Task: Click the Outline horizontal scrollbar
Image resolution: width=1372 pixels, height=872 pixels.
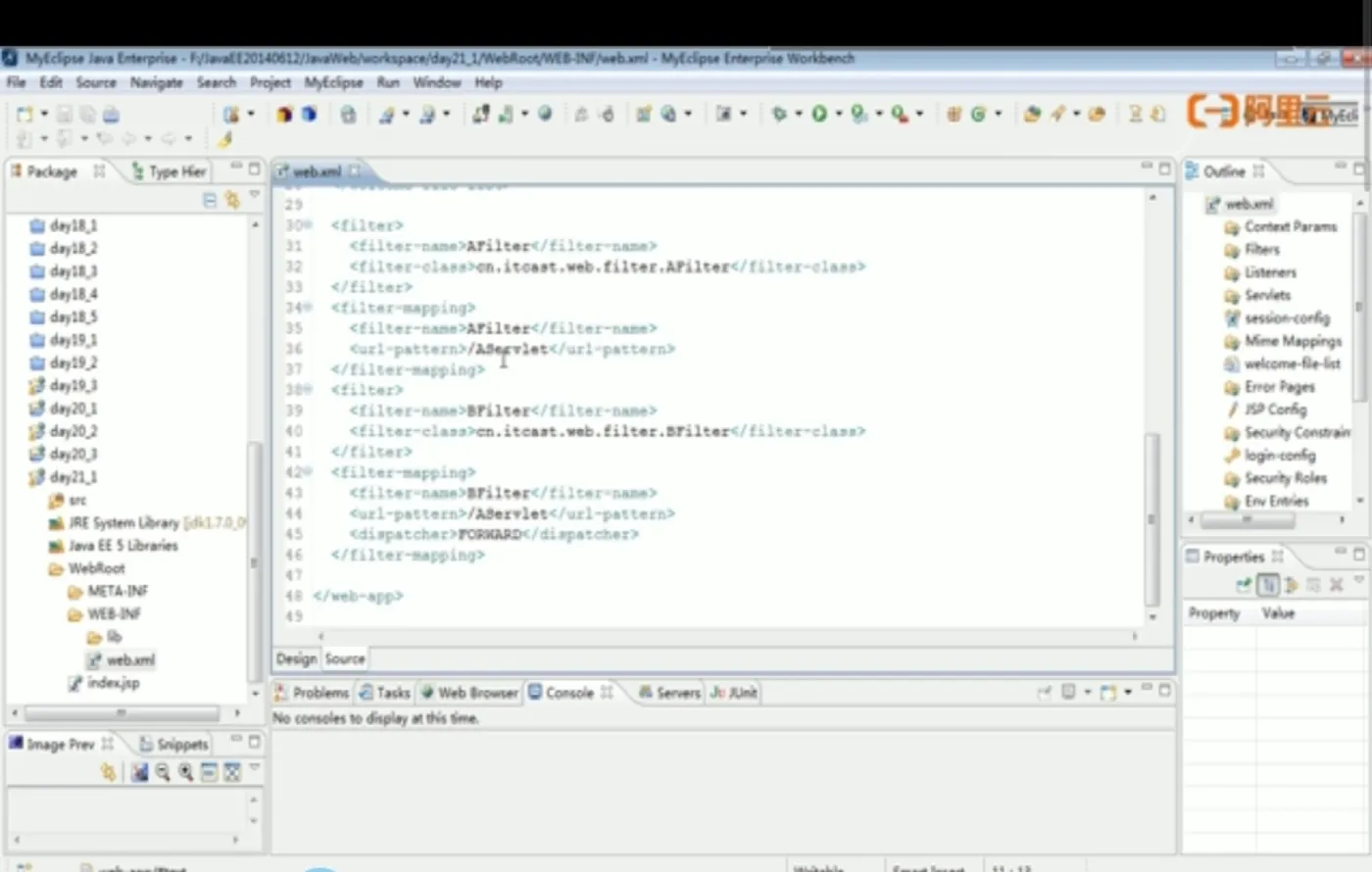Action: point(1249,520)
